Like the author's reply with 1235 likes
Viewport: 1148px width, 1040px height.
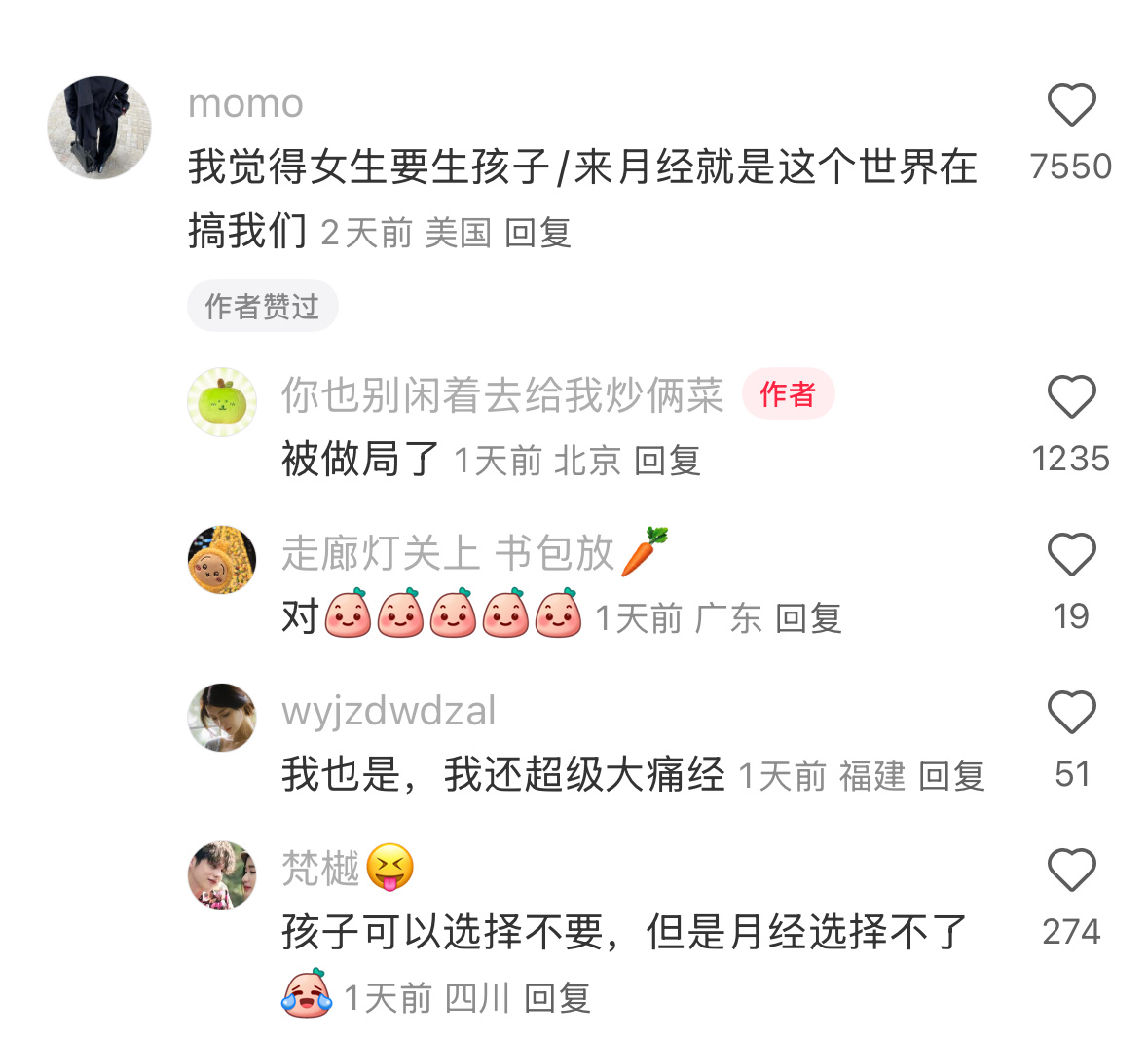click(x=1071, y=397)
